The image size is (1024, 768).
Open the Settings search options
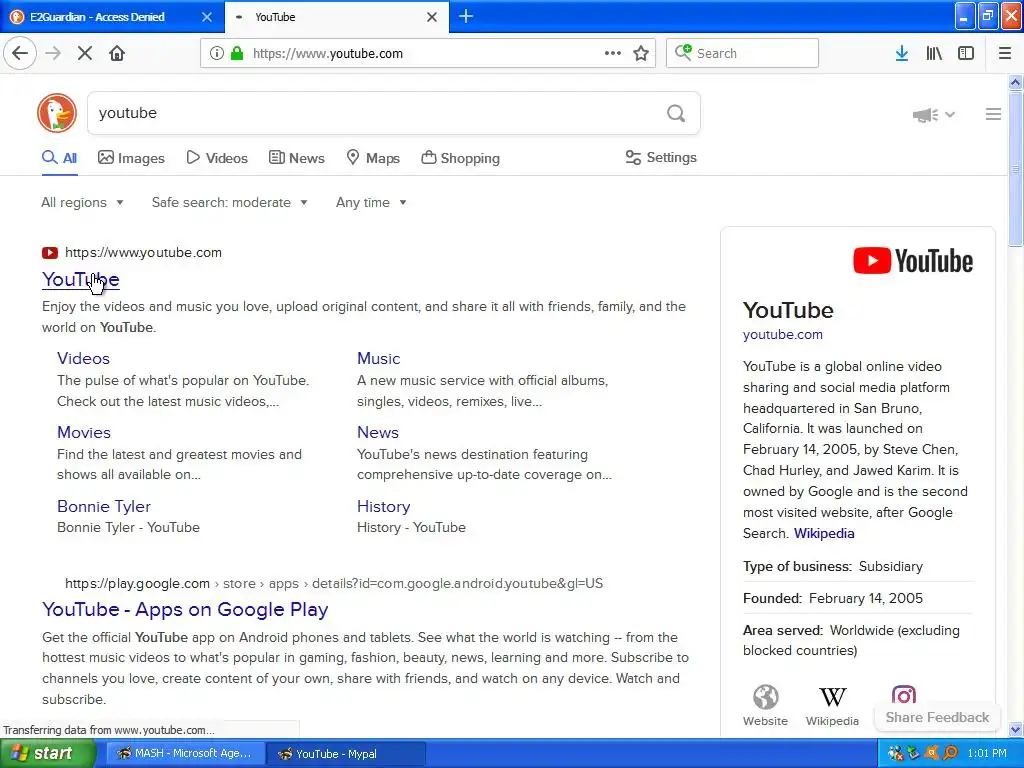coord(661,157)
